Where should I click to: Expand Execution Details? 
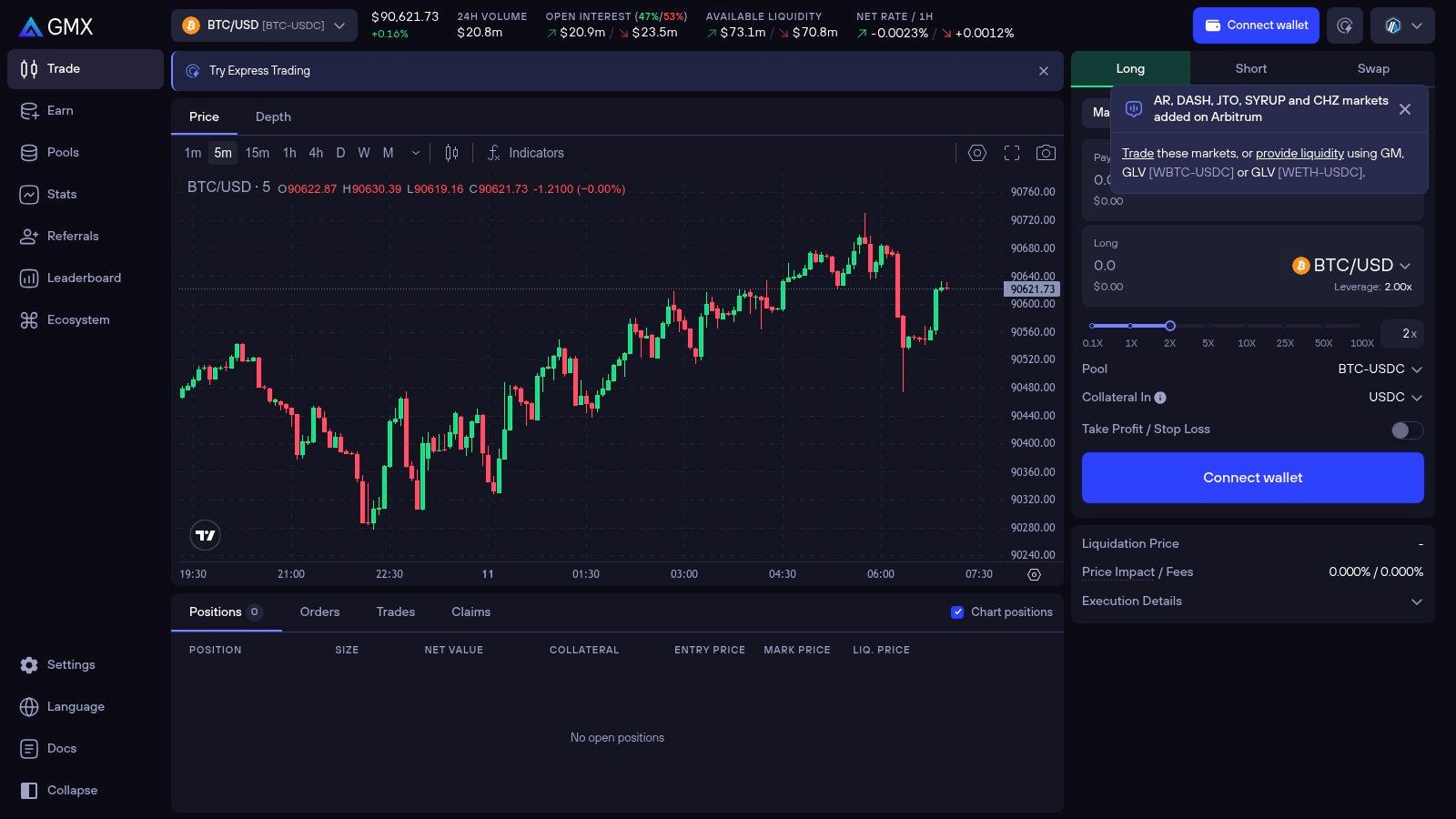1252,602
